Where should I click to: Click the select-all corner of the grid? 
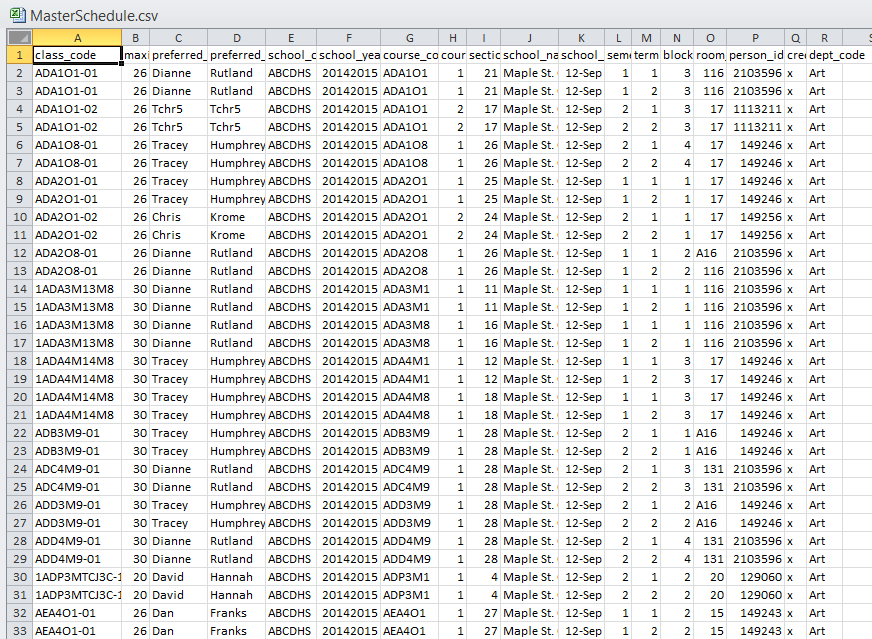pyautogui.click(x=15, y=37)
